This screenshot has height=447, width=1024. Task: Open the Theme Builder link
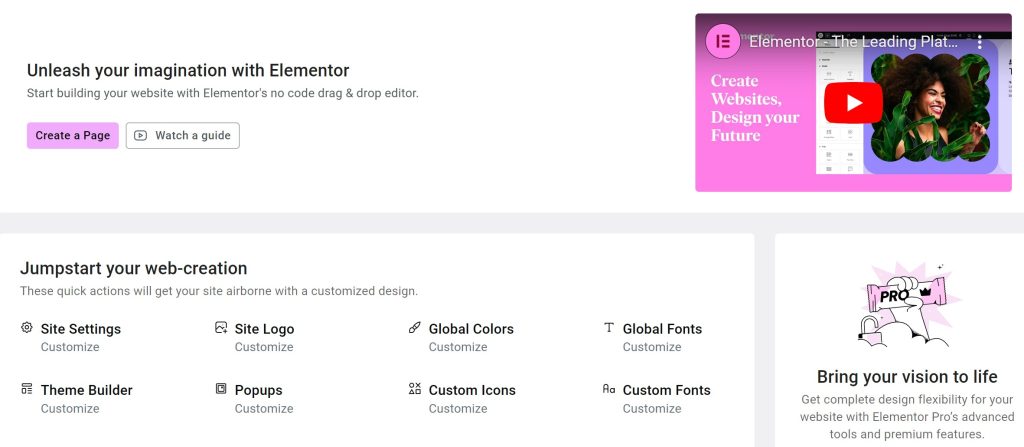[x=86, y=390]
